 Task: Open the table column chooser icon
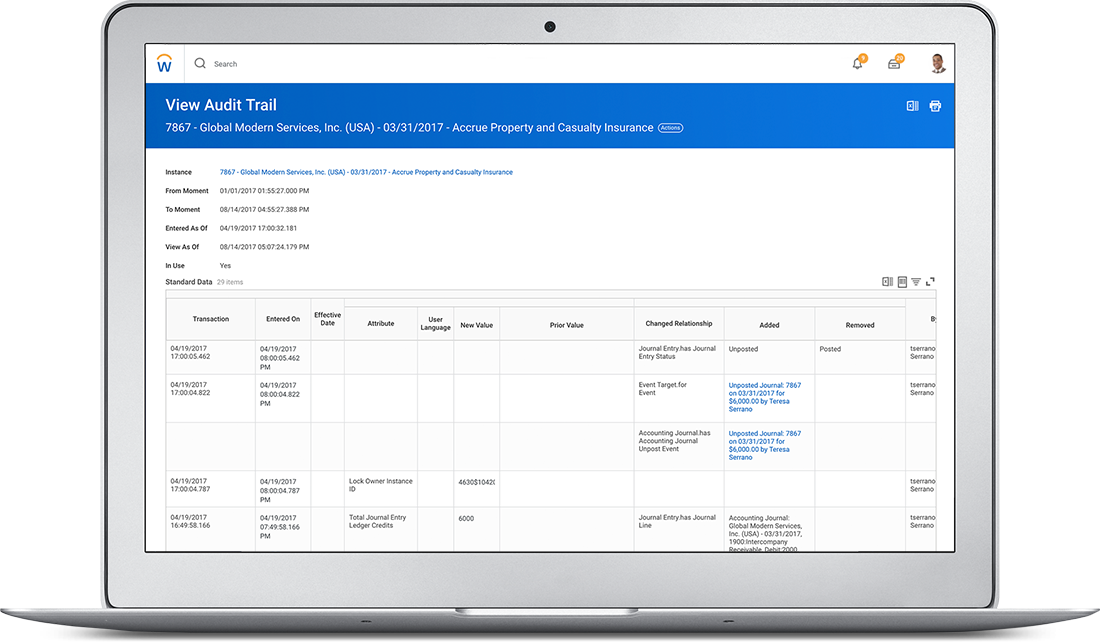coord(902,281)
